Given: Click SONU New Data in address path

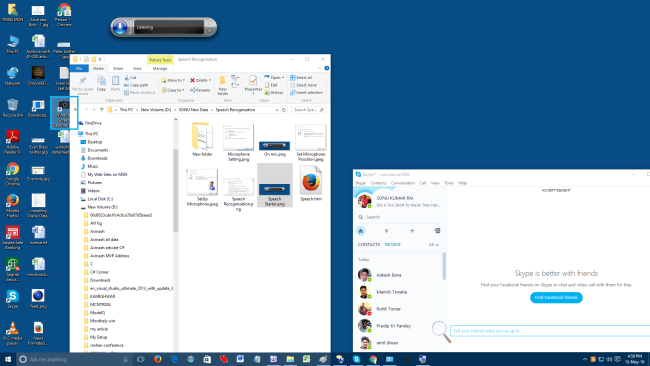Looking at the screenshot, I should (193, 110).
